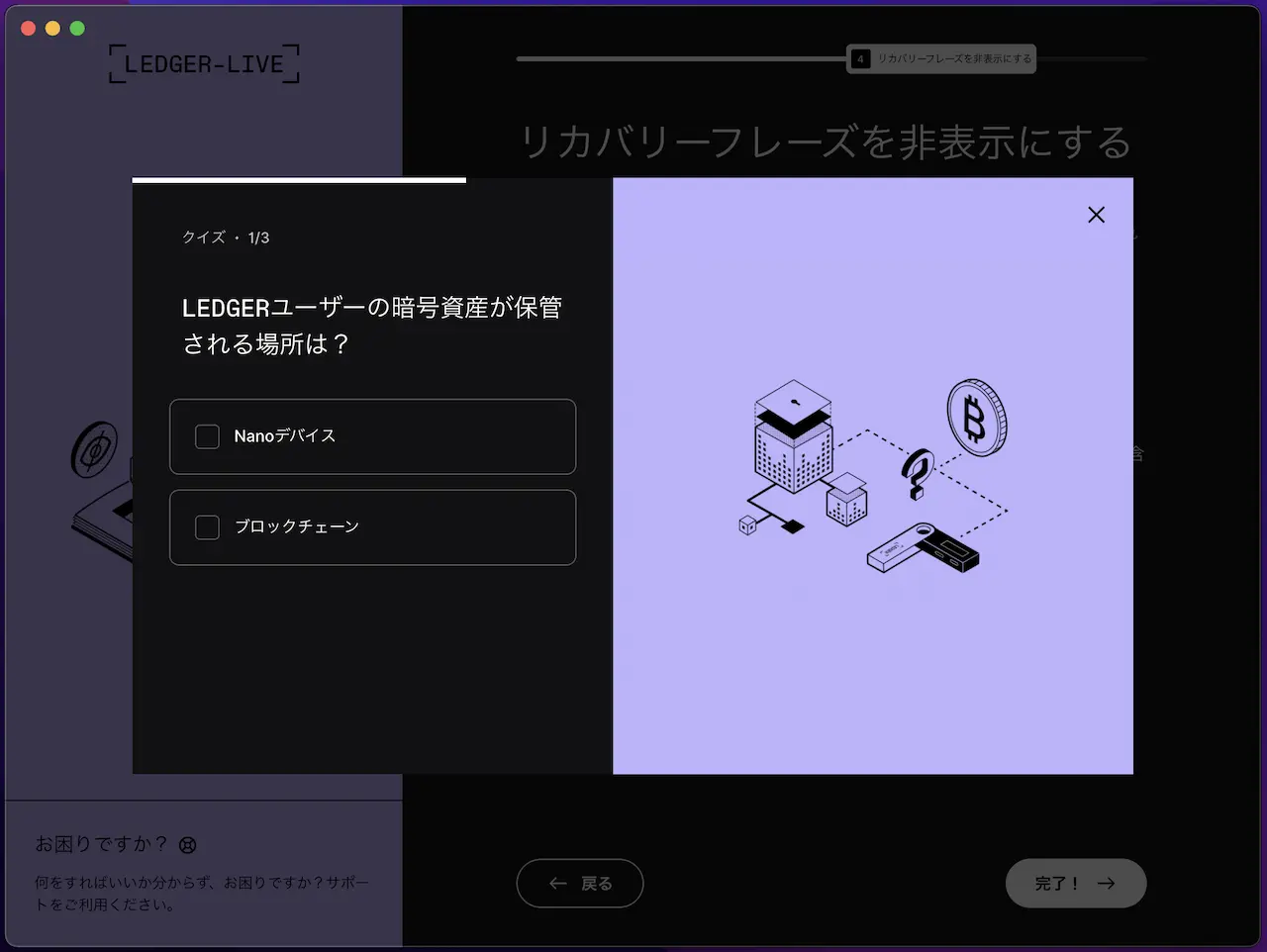Click the お困りですか? help heading
Image resolution: width=1267 pixels, height=952 pixels.
101,844
